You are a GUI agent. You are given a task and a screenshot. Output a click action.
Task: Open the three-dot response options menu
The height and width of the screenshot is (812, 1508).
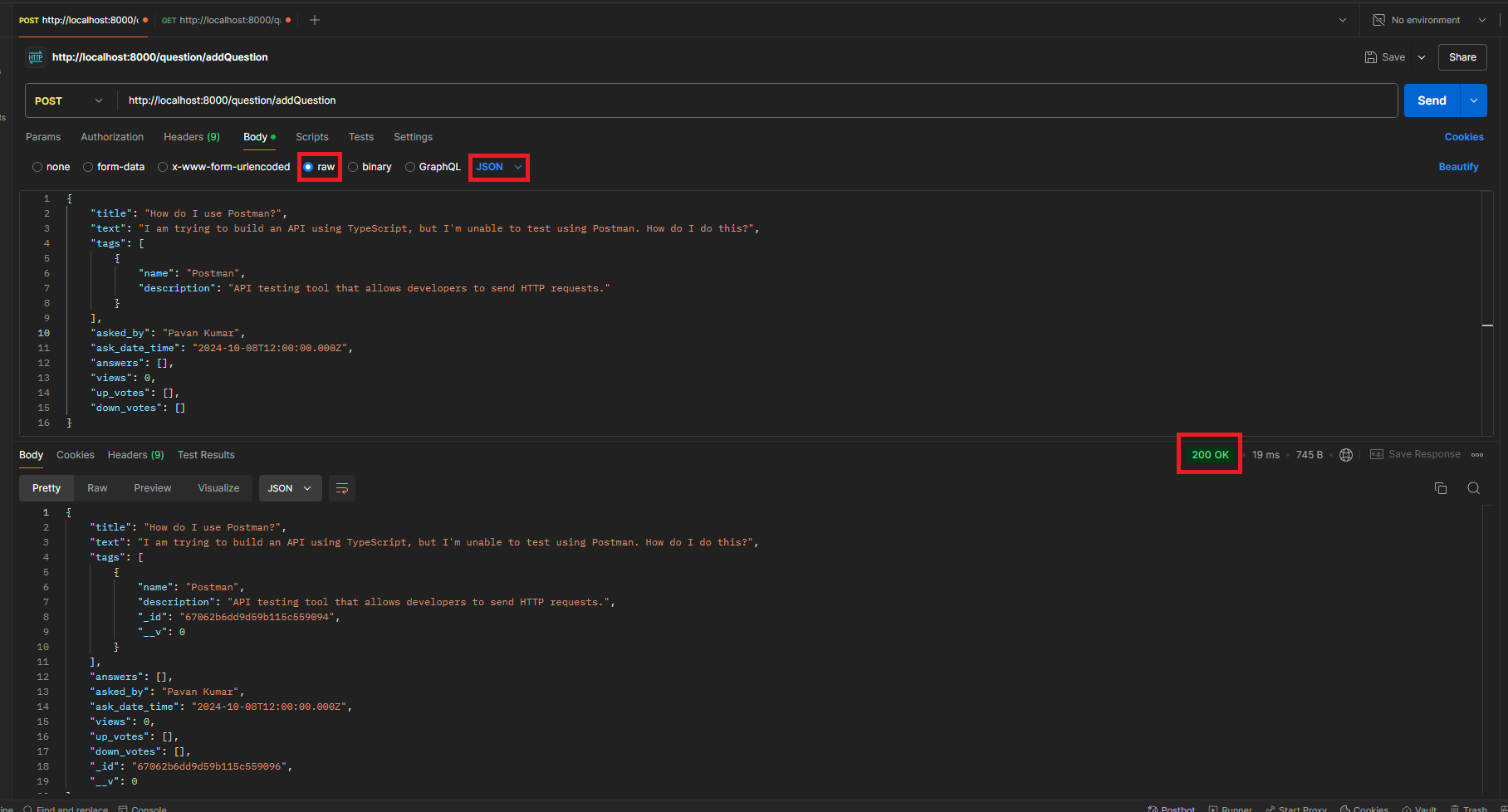pos(1477,455)
